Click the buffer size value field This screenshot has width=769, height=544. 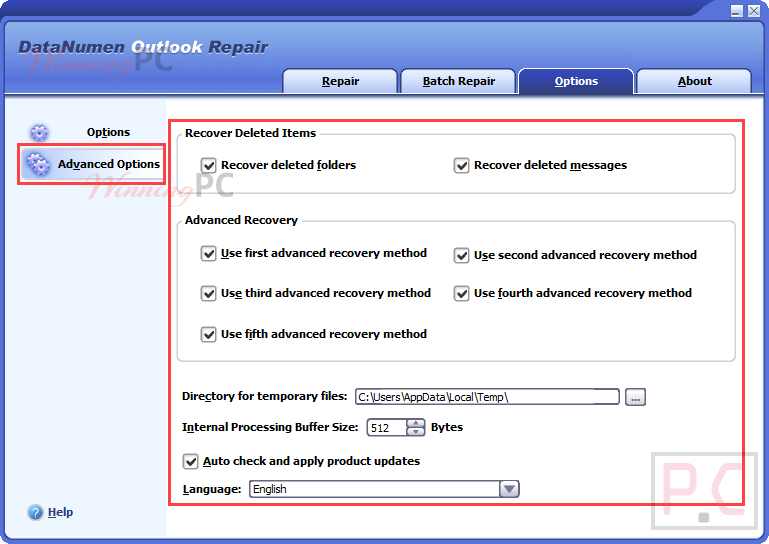[387, 428]
